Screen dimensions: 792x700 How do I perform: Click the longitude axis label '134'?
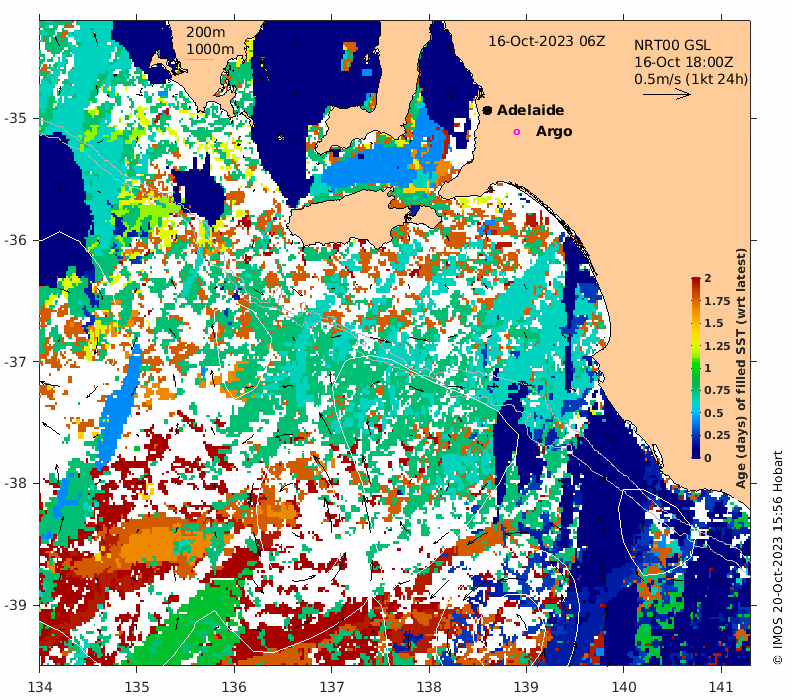tap(39, 687)
